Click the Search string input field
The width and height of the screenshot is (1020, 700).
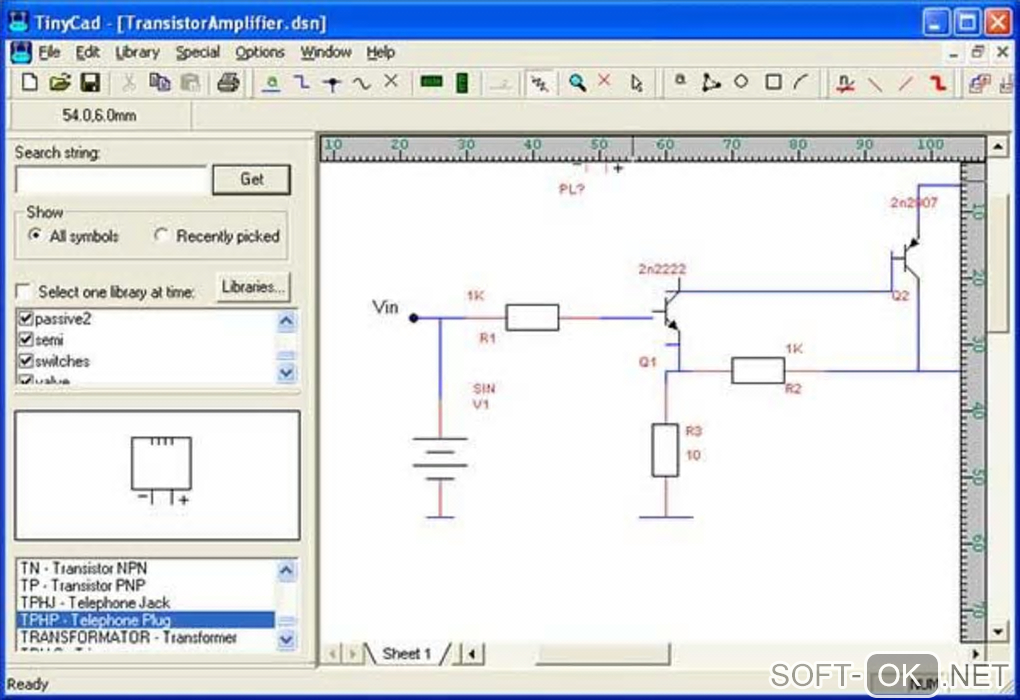click(x=111, y=180)
